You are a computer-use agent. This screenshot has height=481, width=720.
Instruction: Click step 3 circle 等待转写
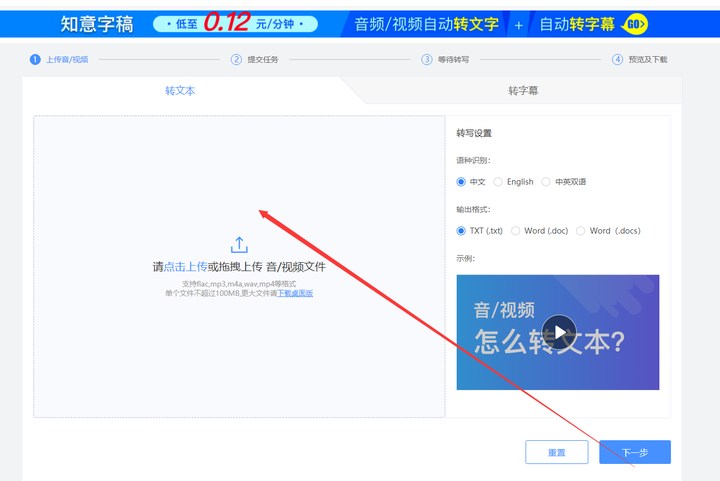coord(427,59)
